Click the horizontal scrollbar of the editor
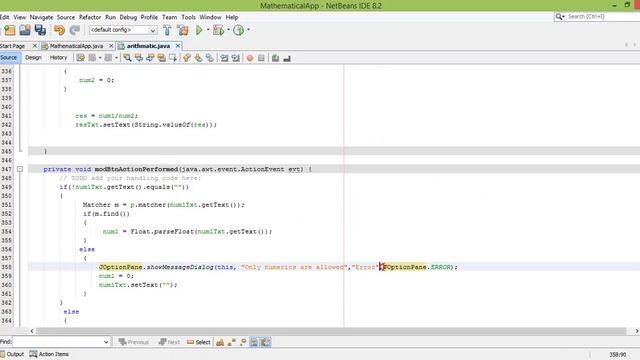Viewport: 640px width, 360px height. 331,331
